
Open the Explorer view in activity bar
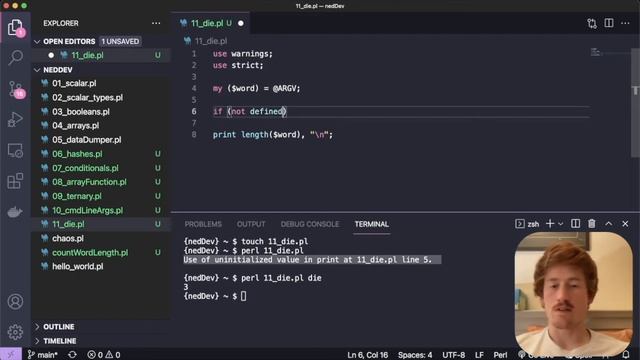point(15,27)
